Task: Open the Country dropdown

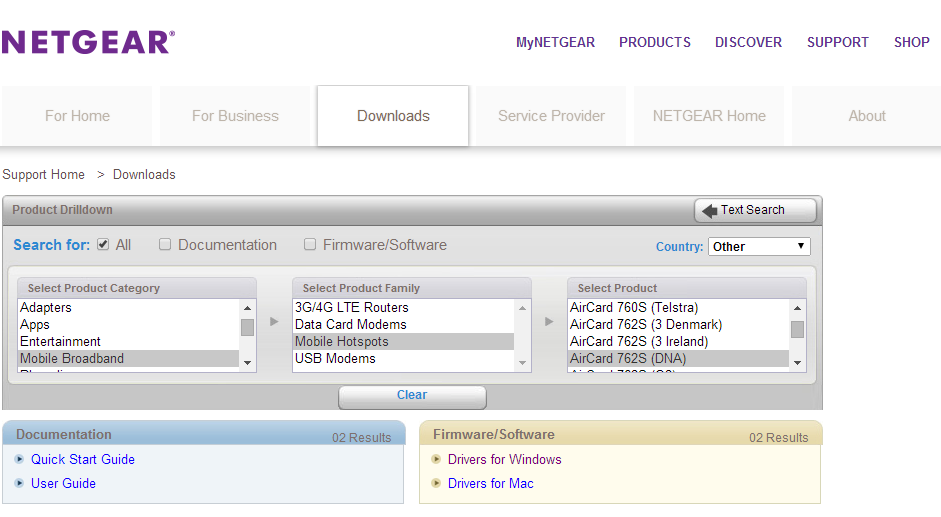Action: coord(759,246)
